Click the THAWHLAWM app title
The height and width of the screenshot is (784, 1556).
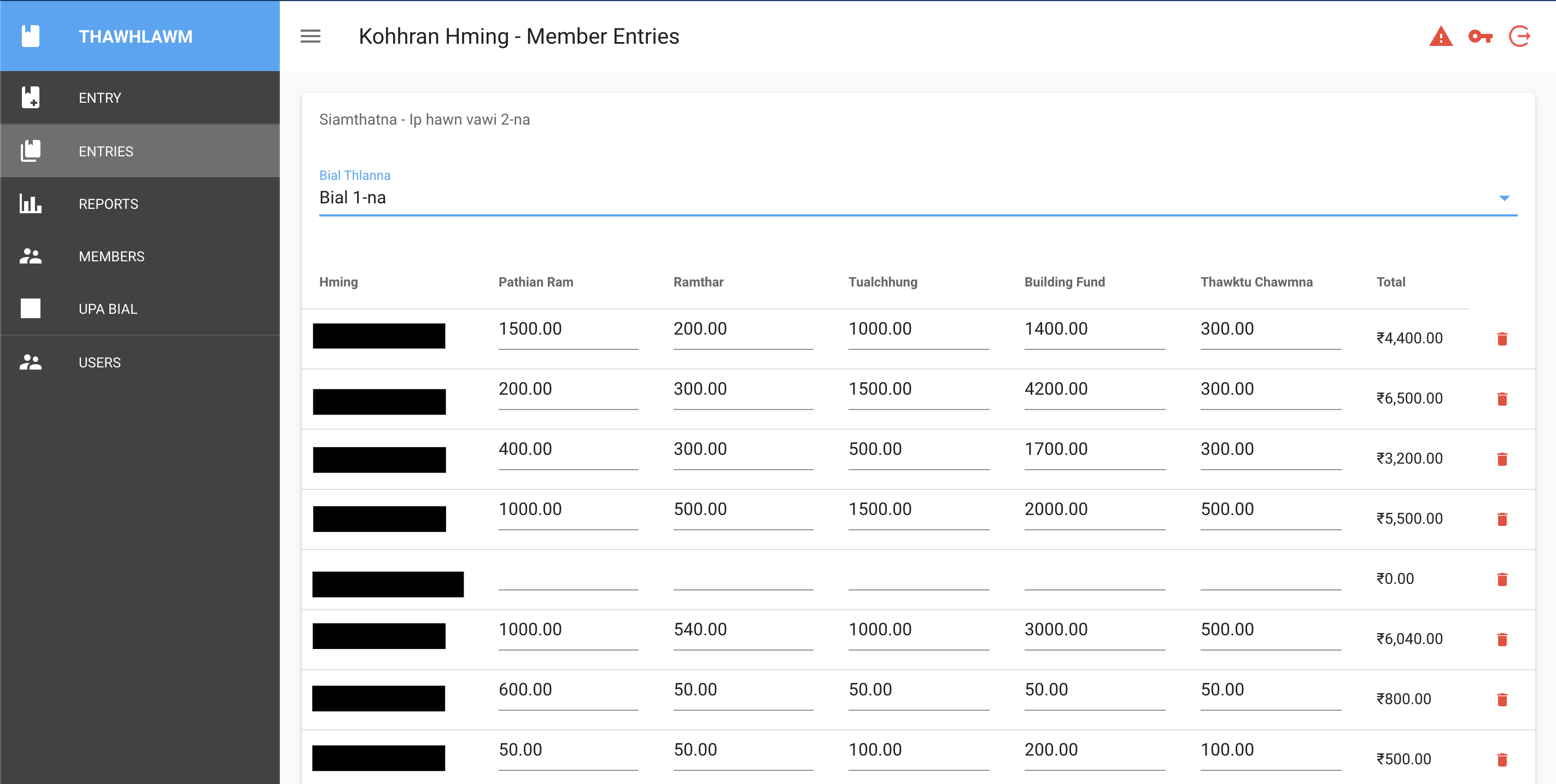coord(135,37)
